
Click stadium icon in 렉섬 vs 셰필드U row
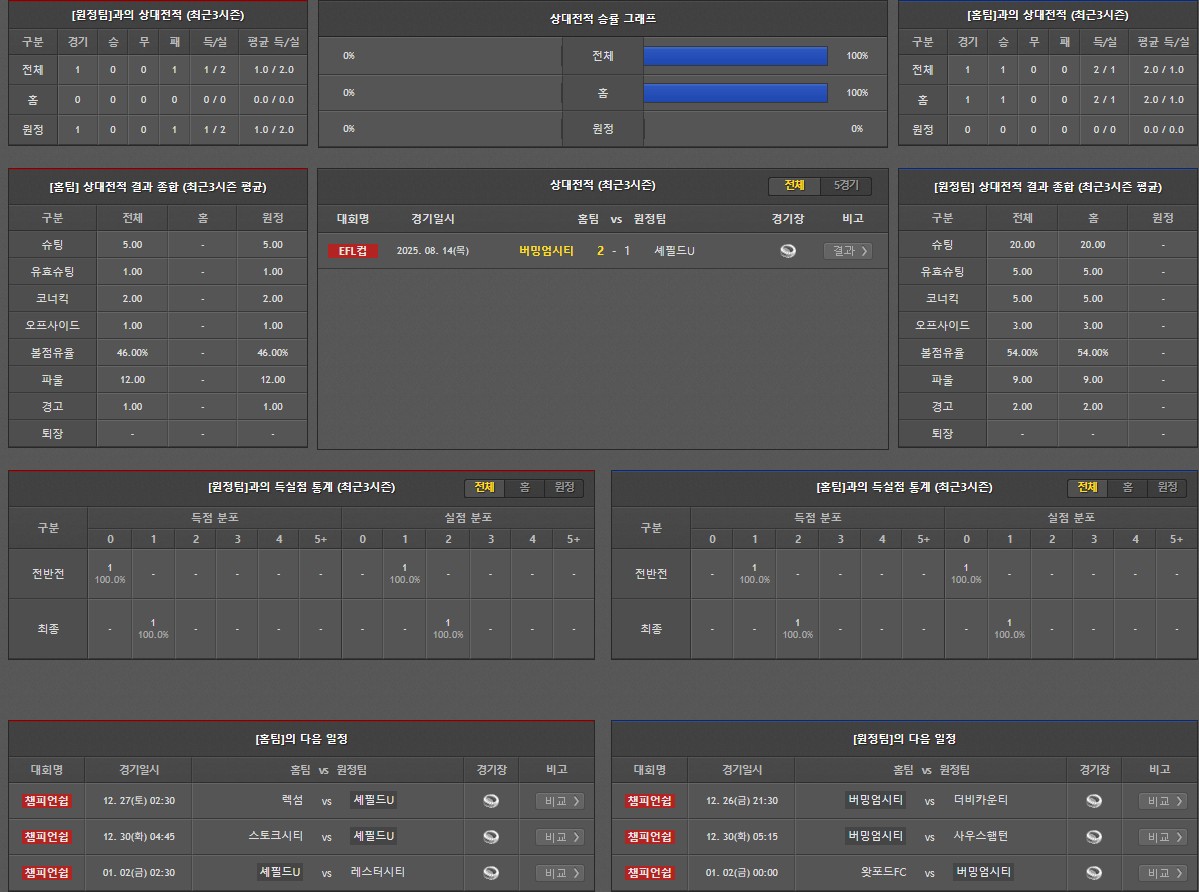[490, 801]
